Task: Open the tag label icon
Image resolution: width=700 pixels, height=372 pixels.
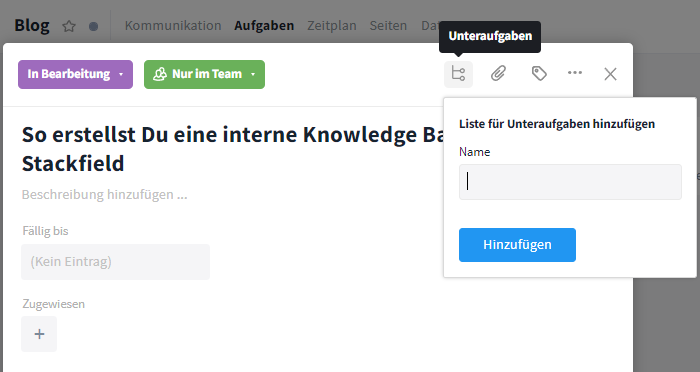Action: 539,73
